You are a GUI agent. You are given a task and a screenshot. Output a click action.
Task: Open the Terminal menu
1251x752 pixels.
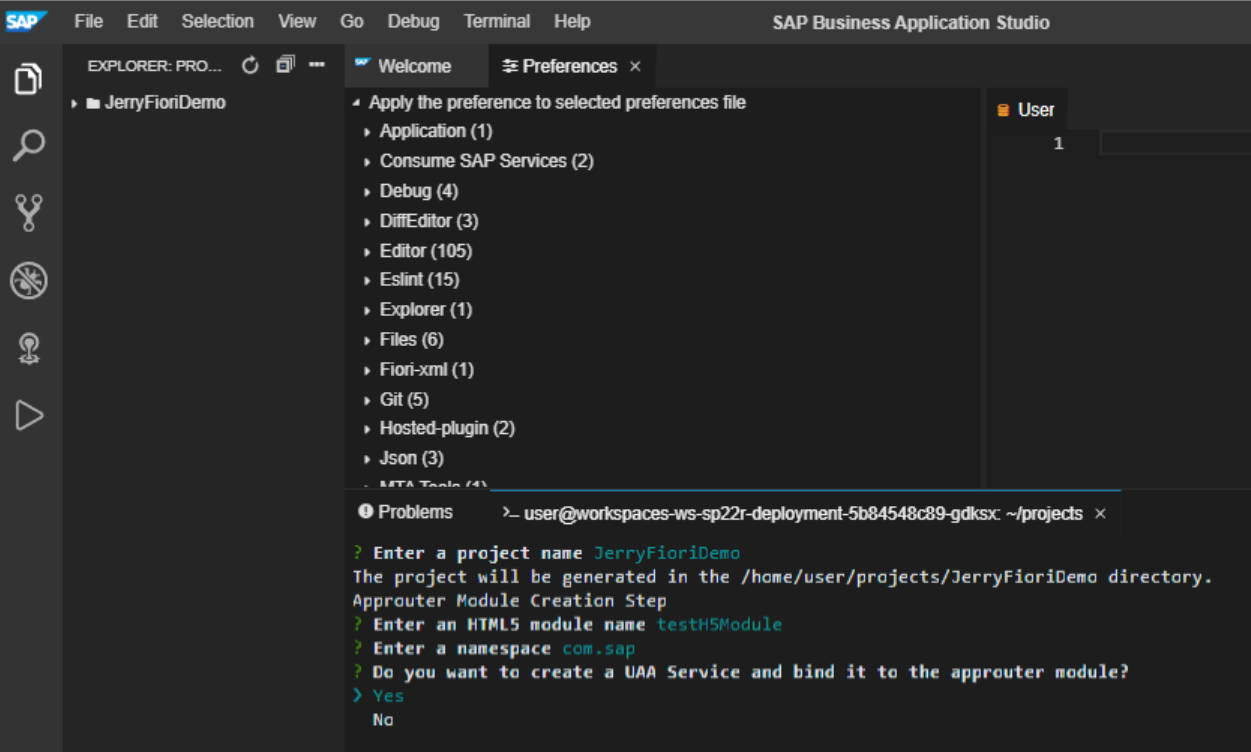[x=496, y=21]
